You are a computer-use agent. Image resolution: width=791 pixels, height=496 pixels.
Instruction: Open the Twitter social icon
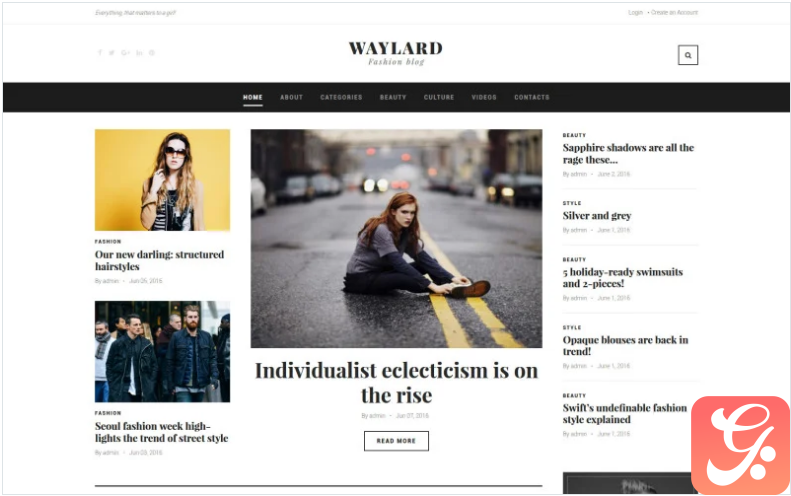111,52
